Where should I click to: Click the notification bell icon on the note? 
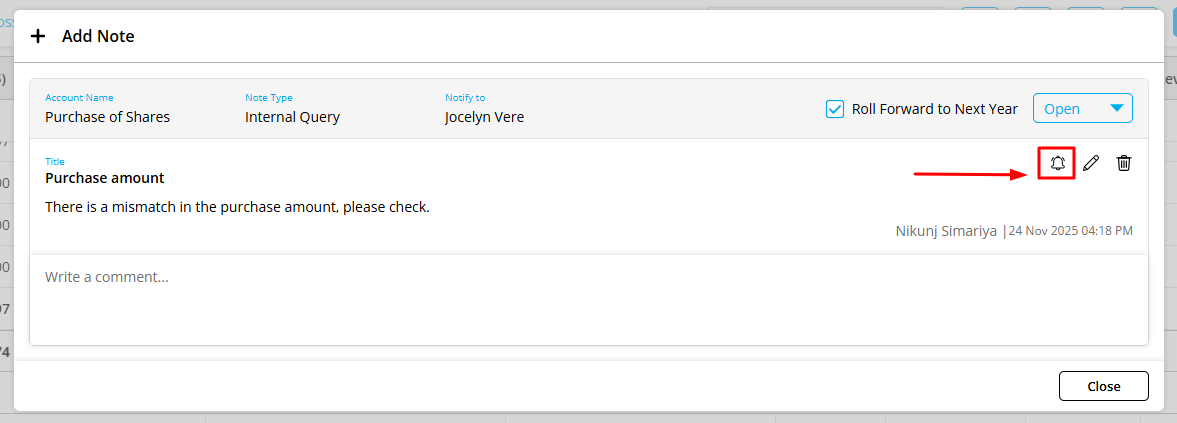[1057, 163]
